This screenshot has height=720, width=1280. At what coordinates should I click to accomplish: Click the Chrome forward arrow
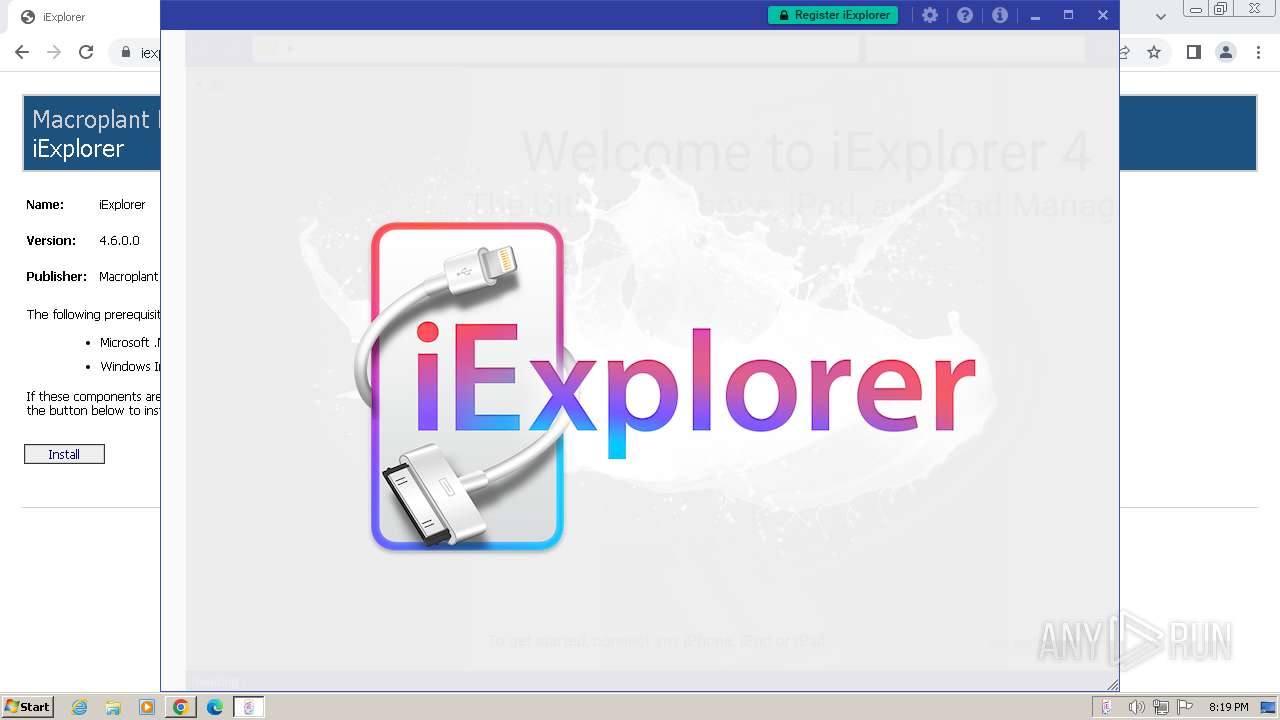point(54,52)
